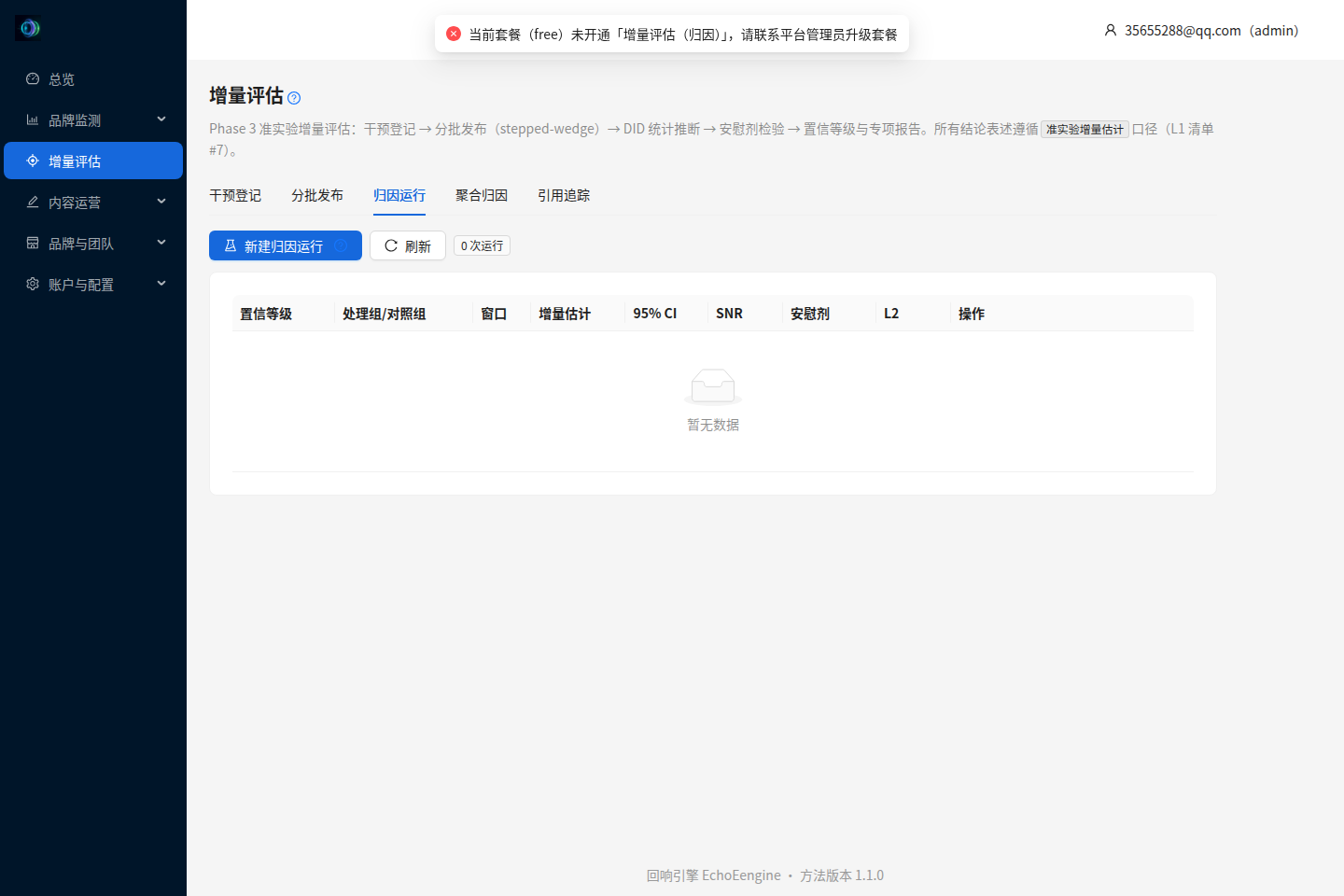Open 总览 via its dashboard gauge icon
This screenshot has height=896, width=1344.
33,79
